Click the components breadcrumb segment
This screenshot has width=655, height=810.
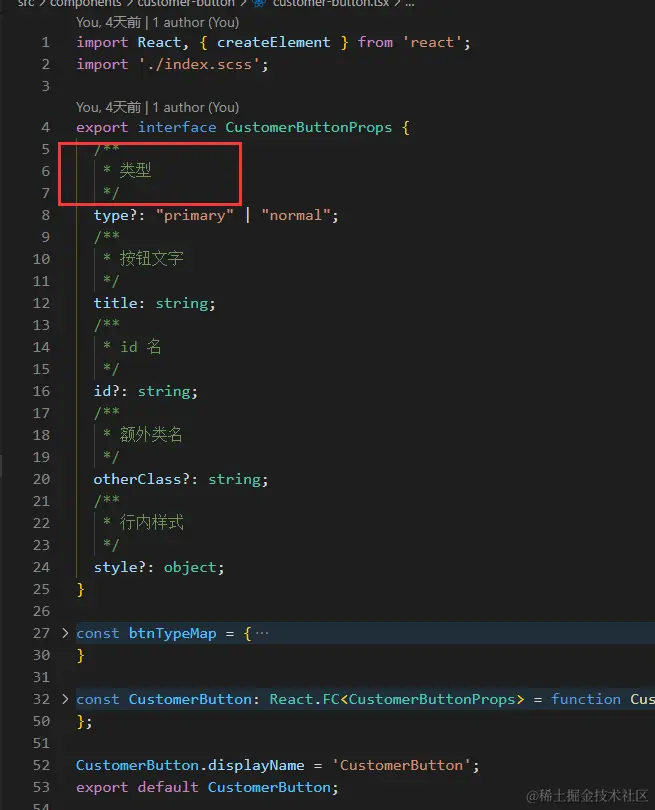pos(85,3)
